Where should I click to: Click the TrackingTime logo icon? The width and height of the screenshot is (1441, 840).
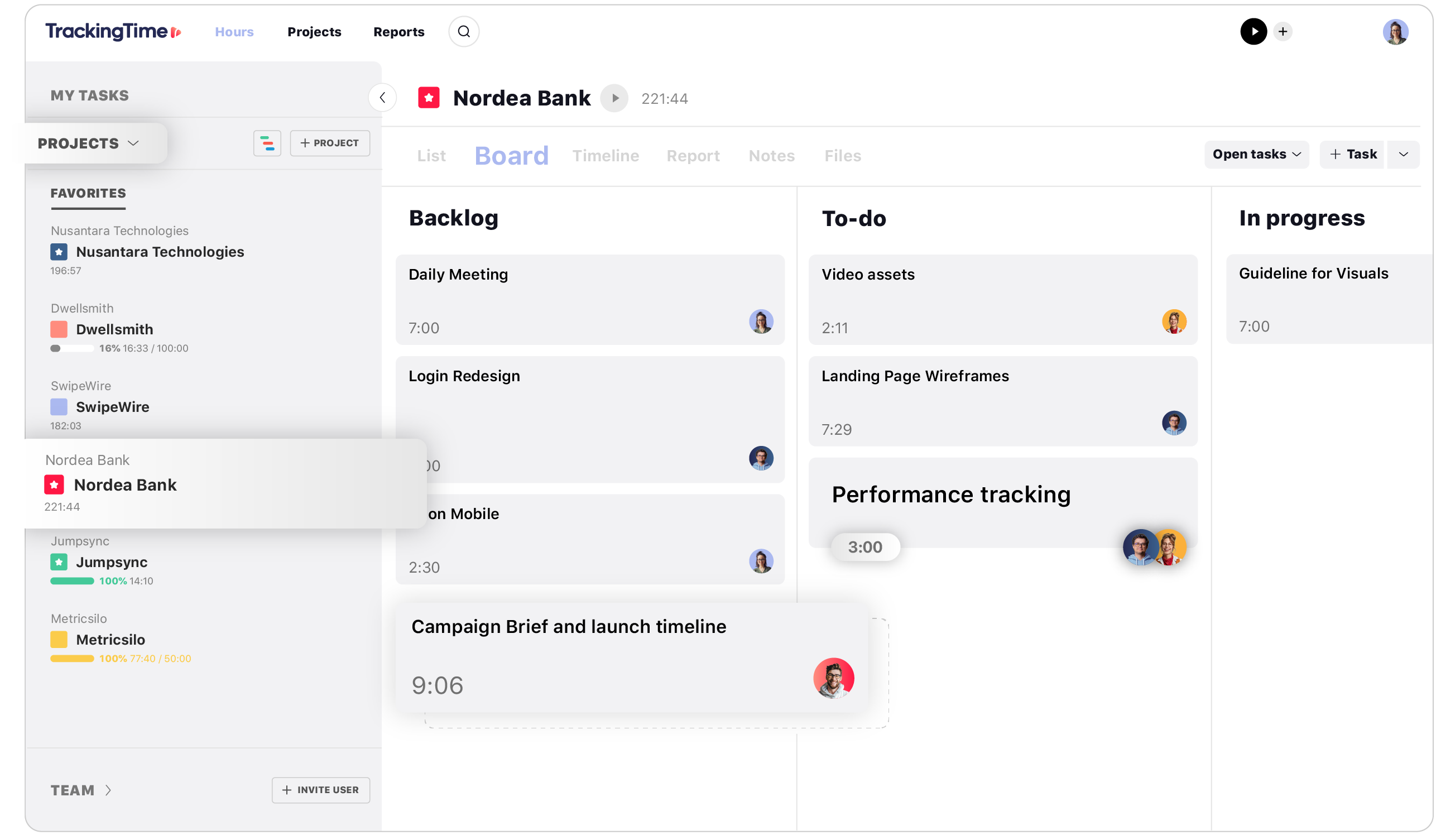pos(177,31)
